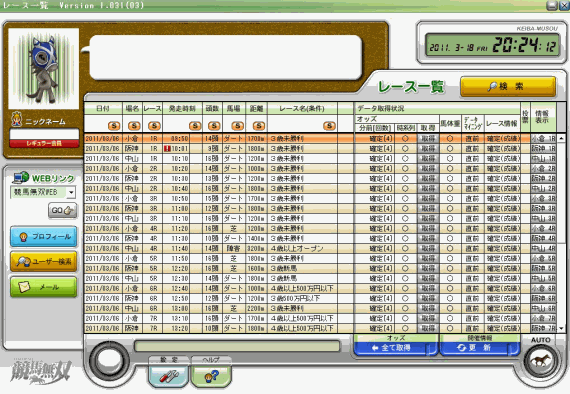Screen dimensions: 570x394
Task: Click the S sort icon under レース
Action: coord(154,126)
